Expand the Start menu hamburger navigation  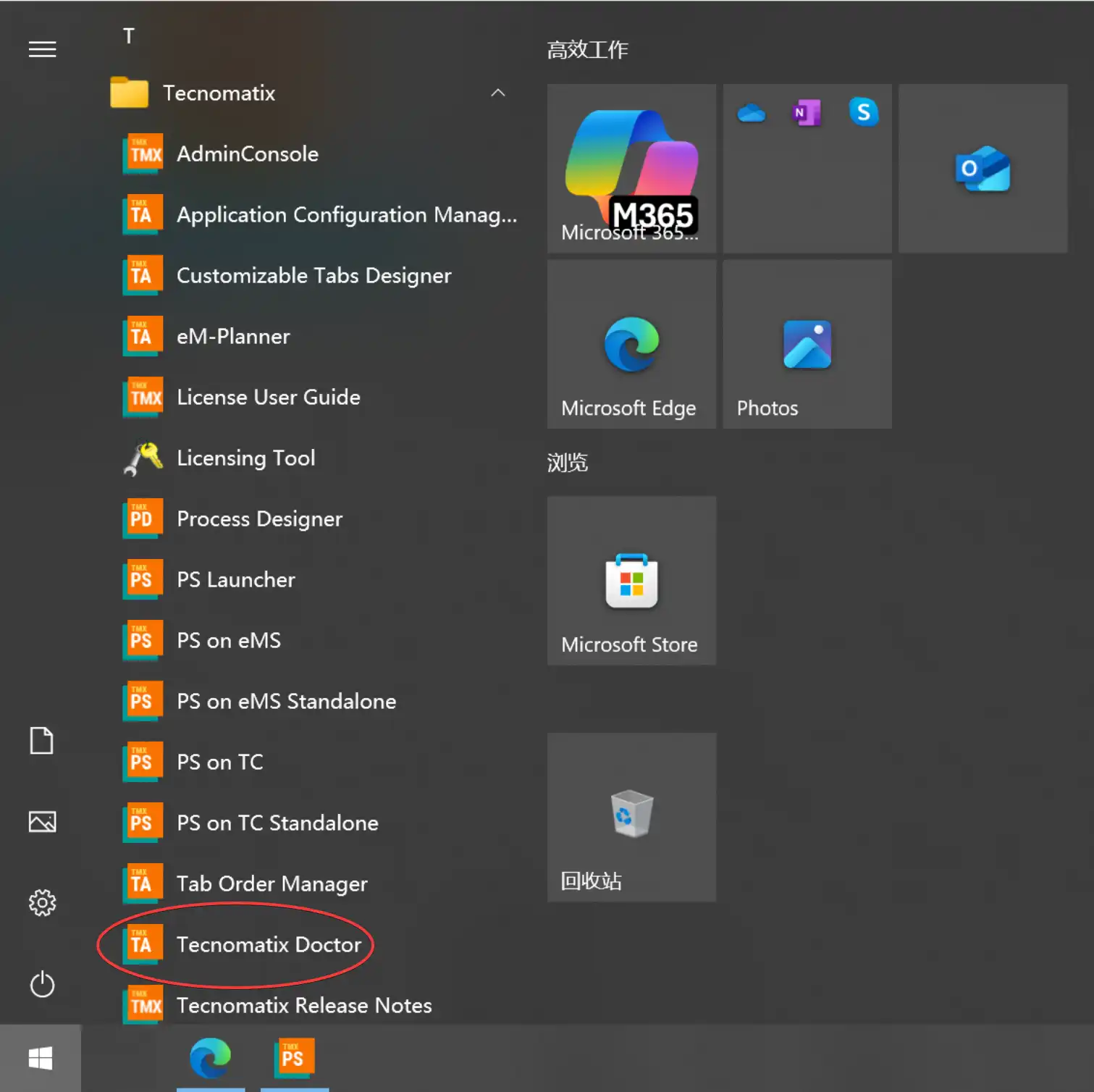[x=42, y=49]
